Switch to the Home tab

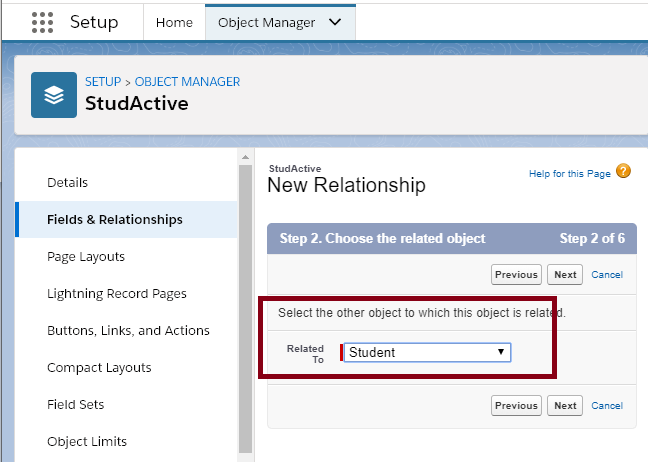pos(174,22)
